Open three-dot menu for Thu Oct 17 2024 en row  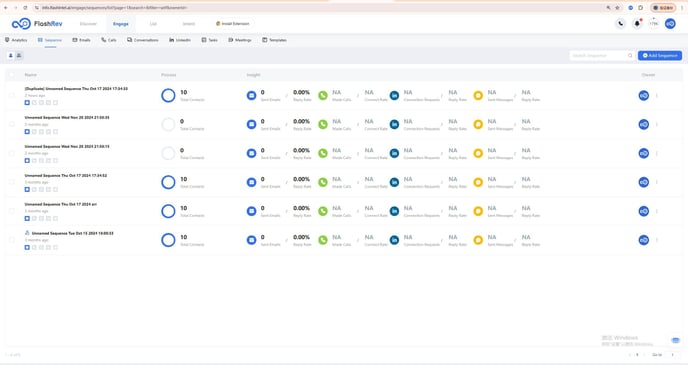(x=657, y=211)
